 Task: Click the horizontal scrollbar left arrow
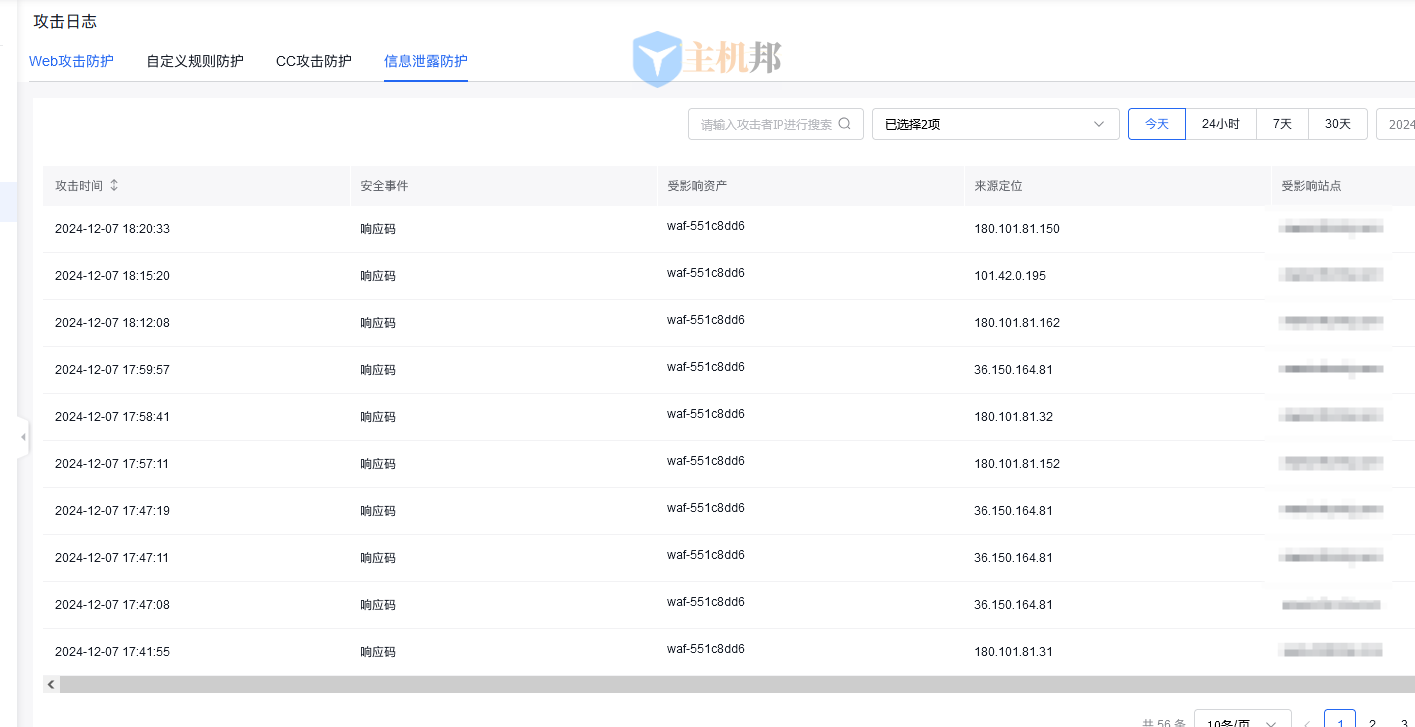(x=51, y=685)
